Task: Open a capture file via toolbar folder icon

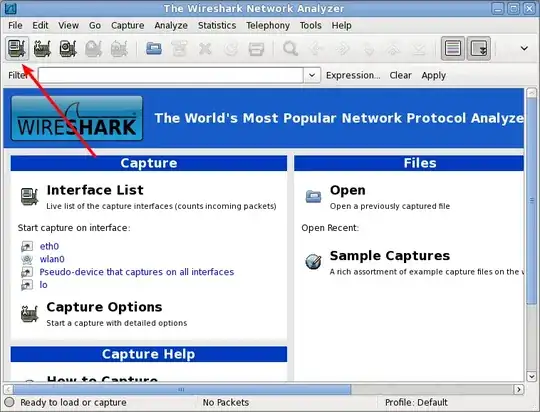Action: tap(154, 48)
